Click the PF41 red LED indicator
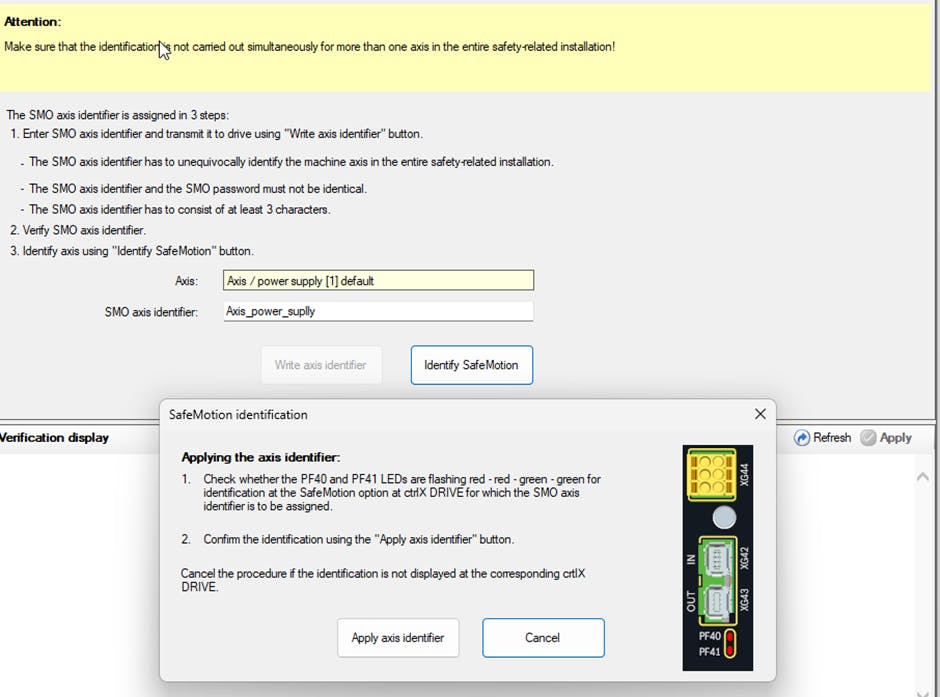 click(x=731, y=651)
